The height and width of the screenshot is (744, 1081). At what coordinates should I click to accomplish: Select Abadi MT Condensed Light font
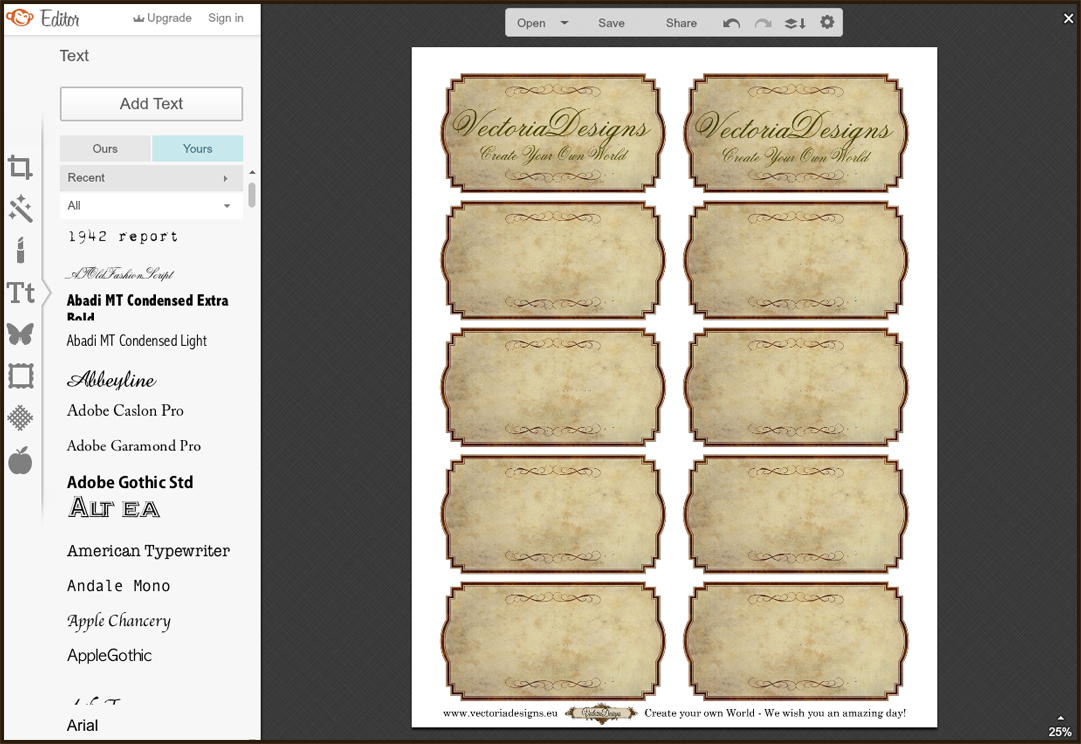[137, 341]
